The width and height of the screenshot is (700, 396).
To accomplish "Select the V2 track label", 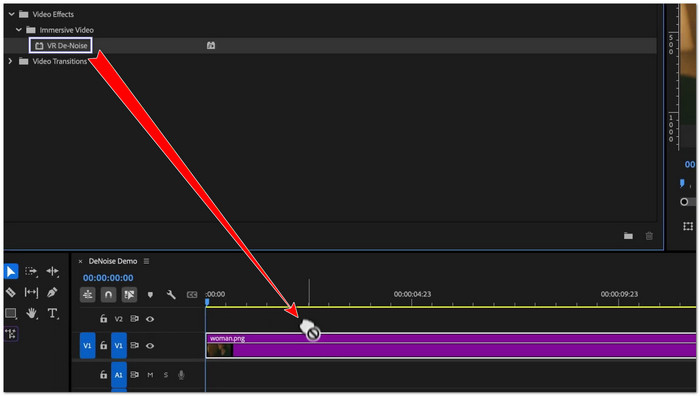I will [x=119, y=319].
